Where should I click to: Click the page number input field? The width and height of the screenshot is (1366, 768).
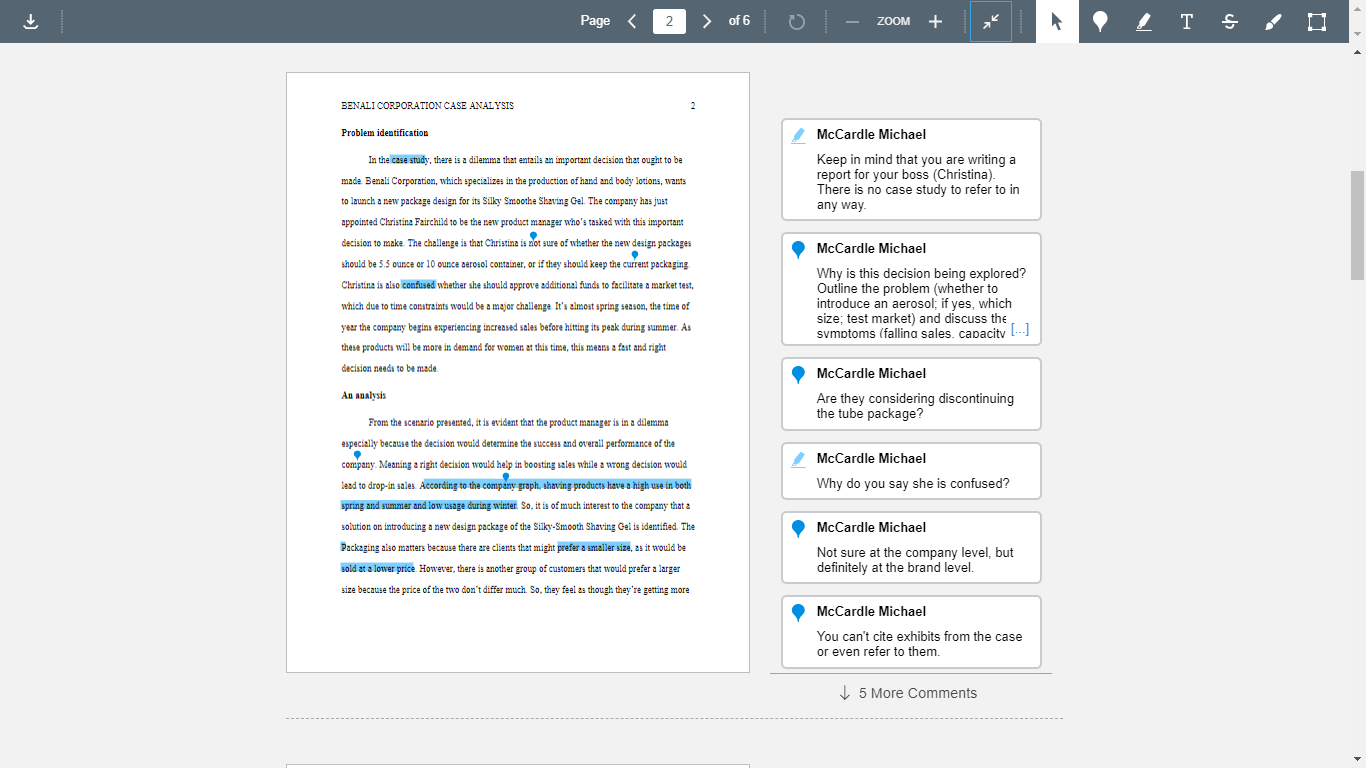point(669,21)
